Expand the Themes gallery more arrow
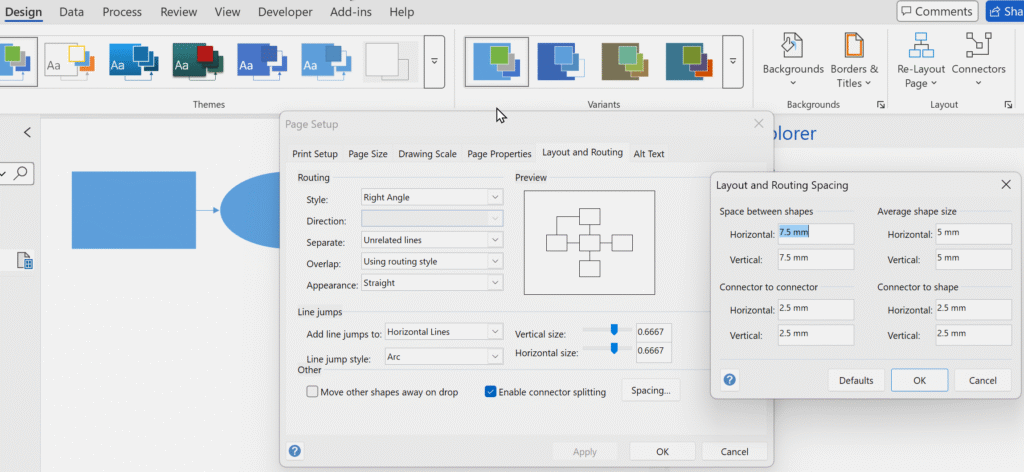This screenshot has width=1024, height=472. point(434,60)
